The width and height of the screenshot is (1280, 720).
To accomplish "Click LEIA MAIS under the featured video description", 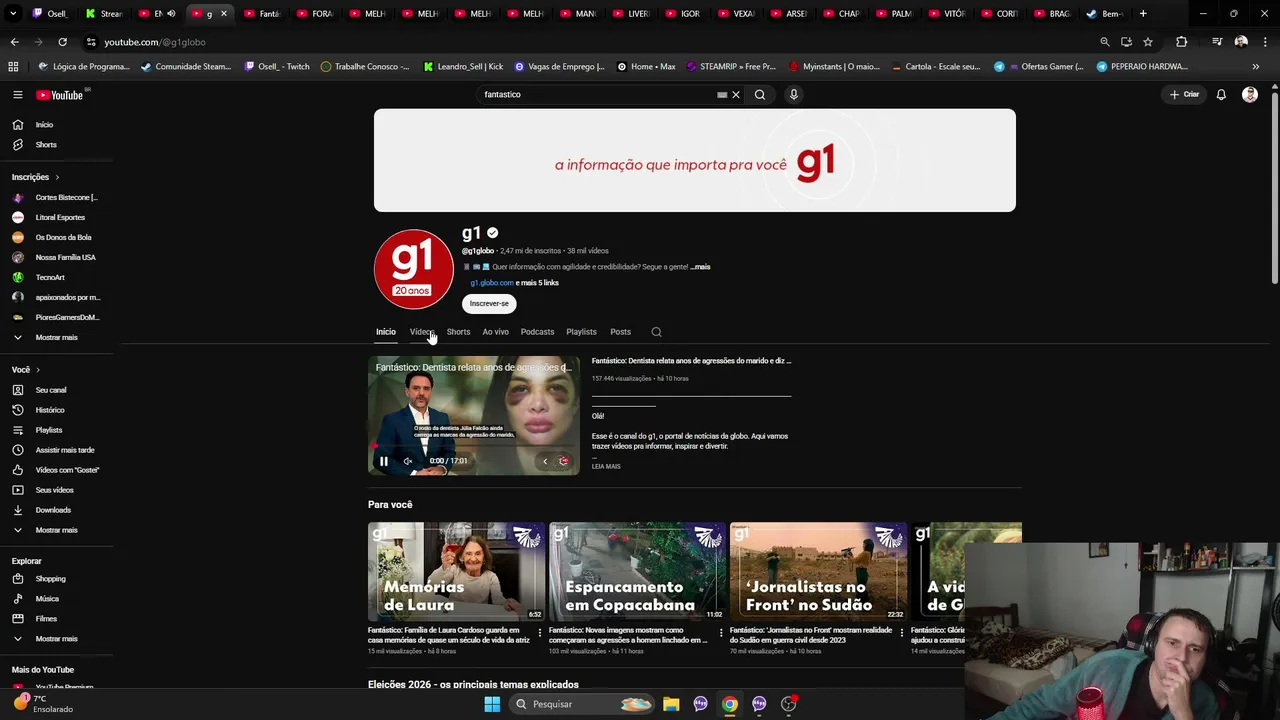I will click(606, 467).
